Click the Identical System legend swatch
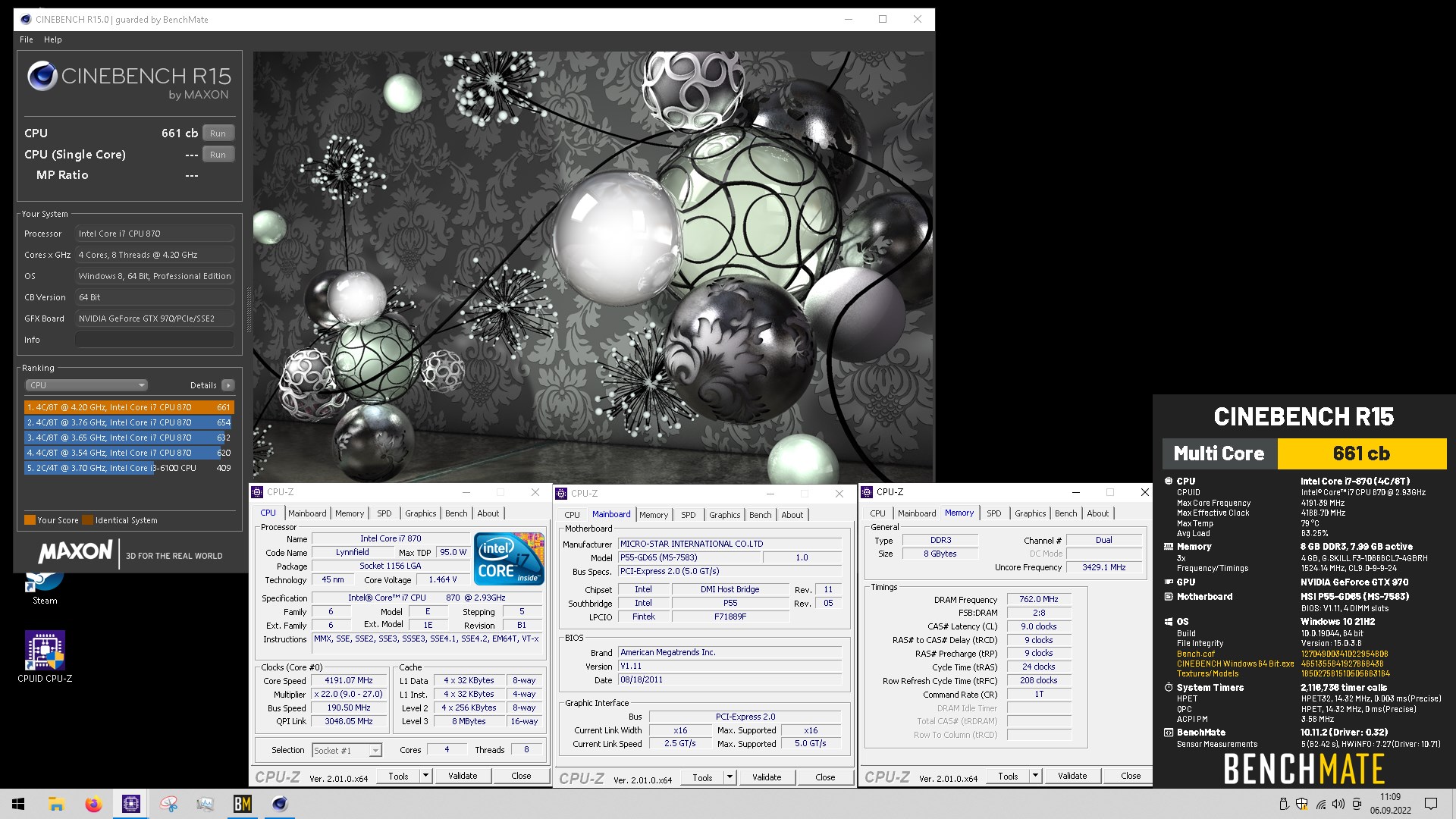Viewport: 1456px width, 819px height. click(88, 520)
